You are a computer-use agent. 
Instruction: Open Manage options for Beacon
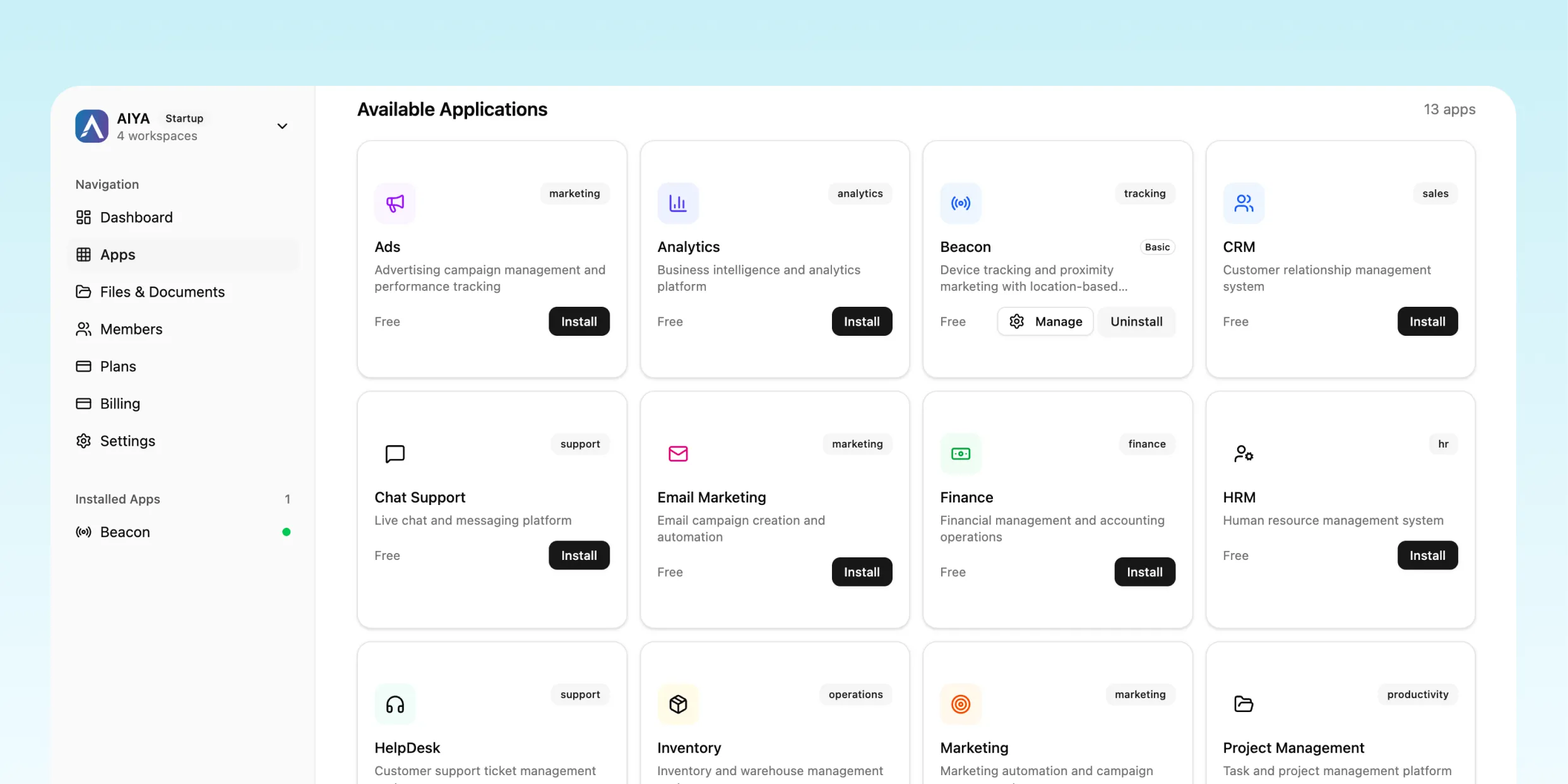coord(1045,321)
